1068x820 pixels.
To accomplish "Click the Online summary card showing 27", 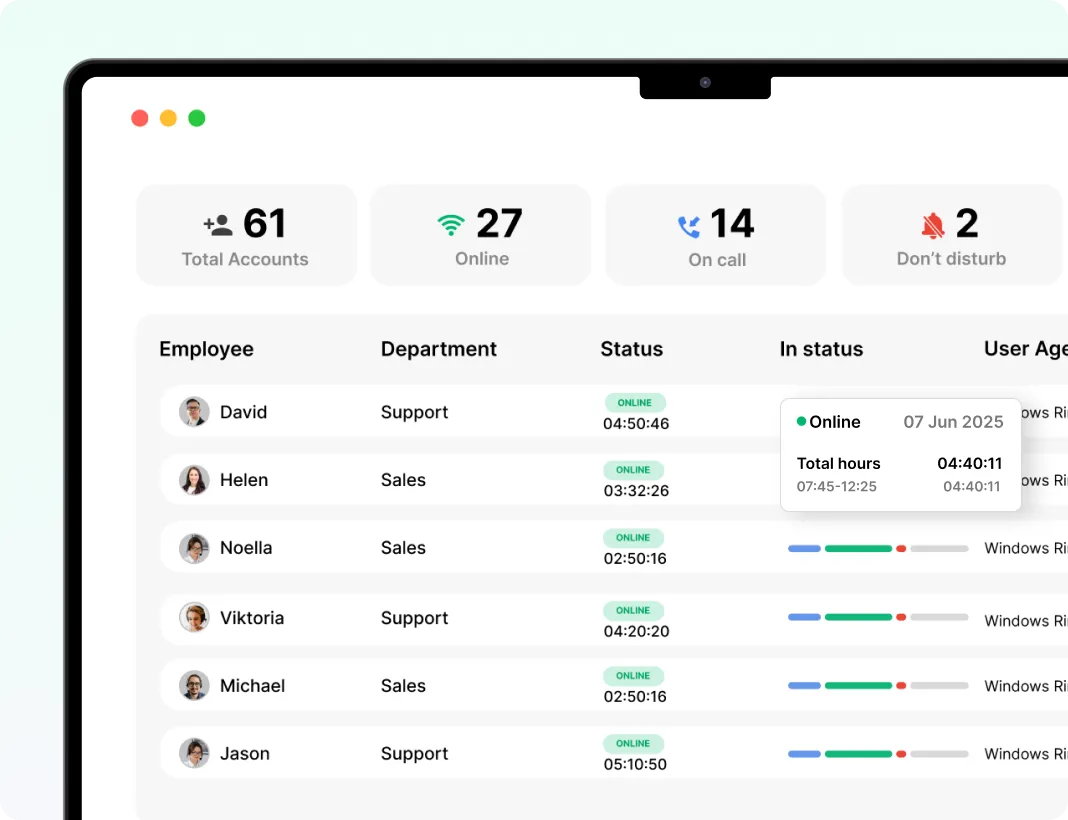I will point(480,234).
